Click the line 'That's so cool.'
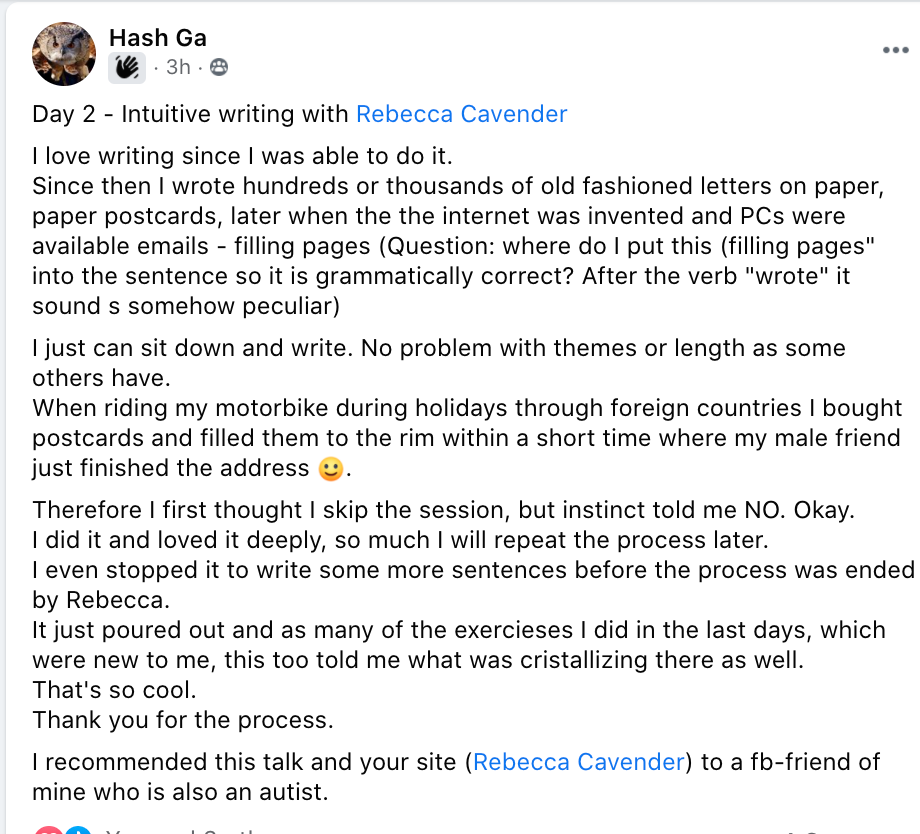 114,690
